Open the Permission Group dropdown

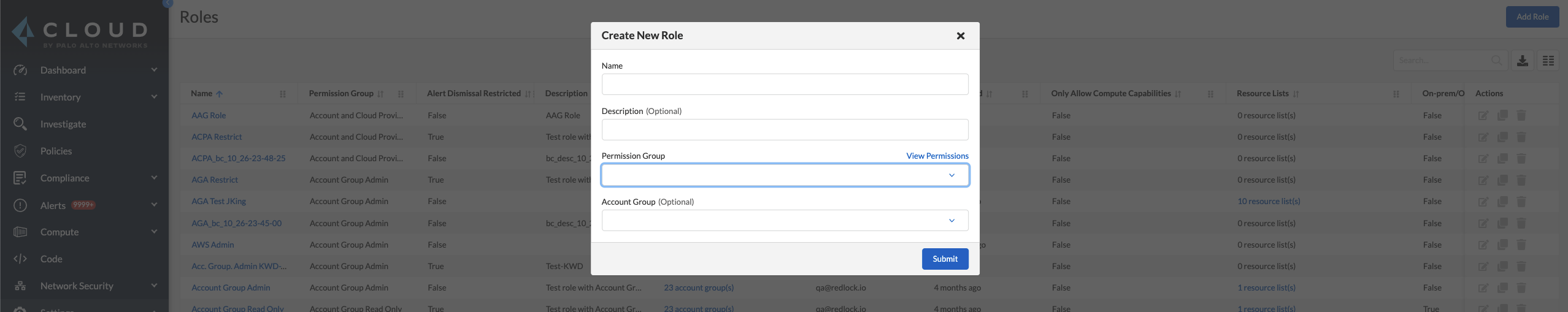pyautogui.click(x=784, y=175)
